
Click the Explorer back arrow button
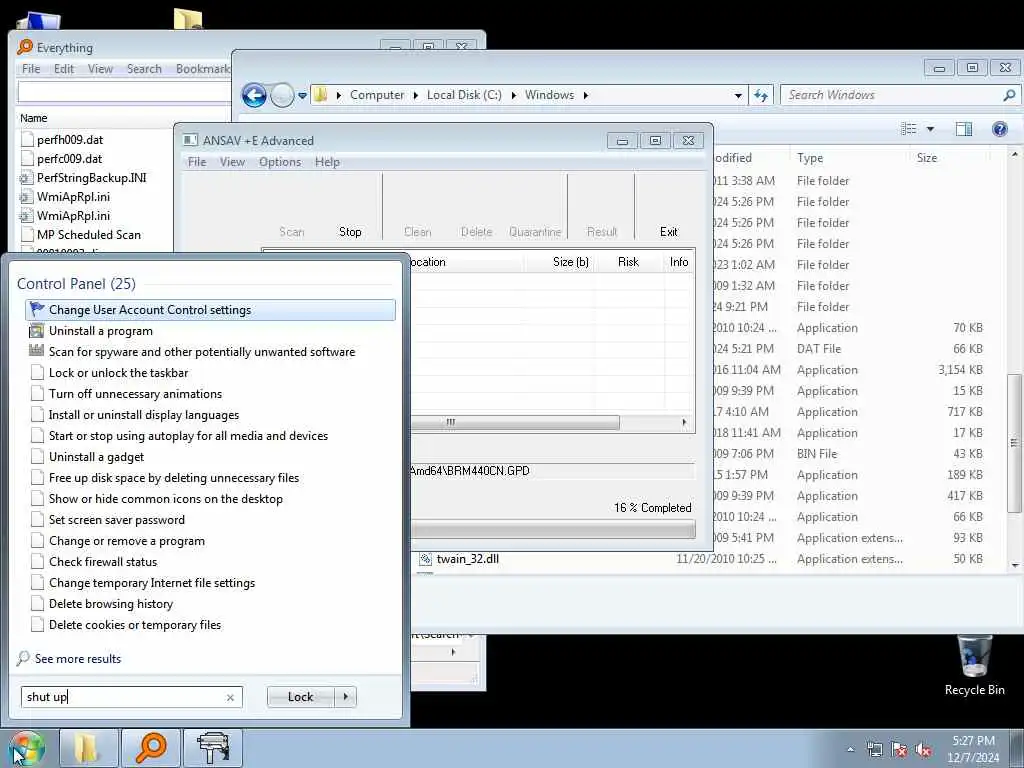pyautogui.click(x=254, y=95)
